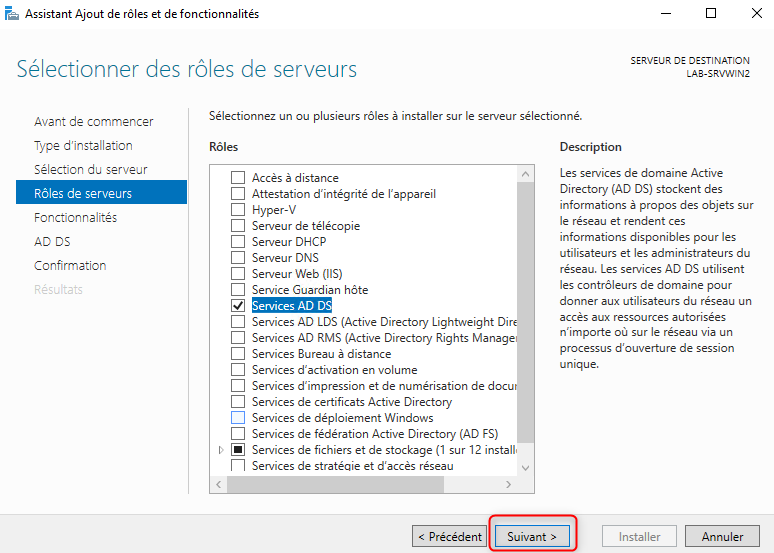
Task: Open the Sélection du serveur step
Action: [x=91, y=169]
